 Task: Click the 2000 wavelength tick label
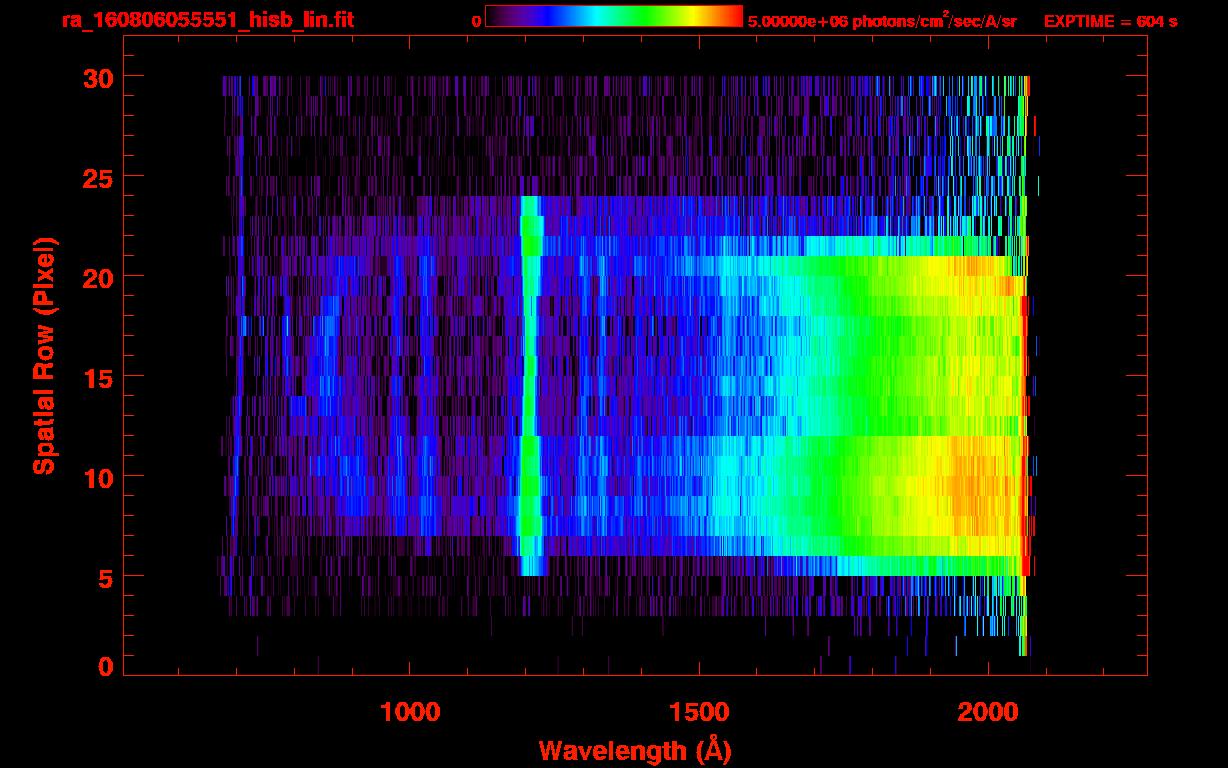pos(988,712)
